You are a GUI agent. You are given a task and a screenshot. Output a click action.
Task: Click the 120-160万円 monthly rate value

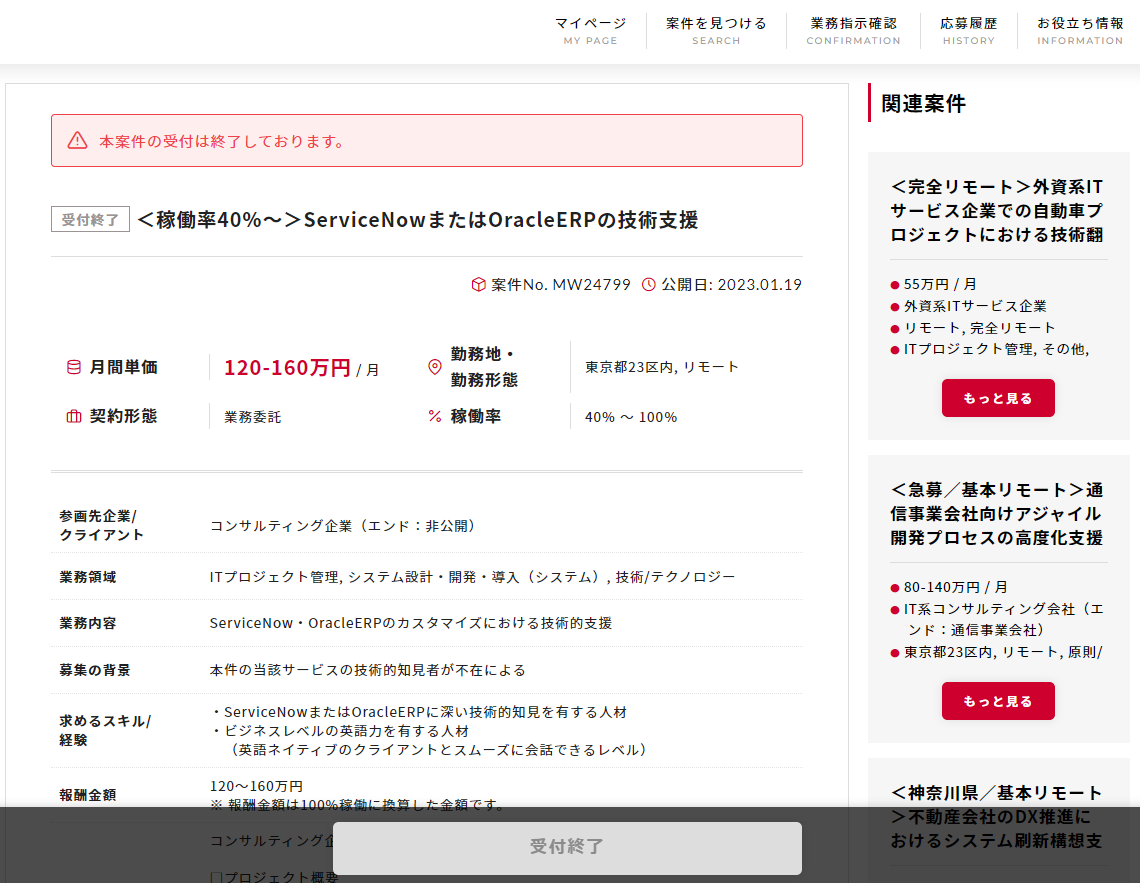point(287,368)
